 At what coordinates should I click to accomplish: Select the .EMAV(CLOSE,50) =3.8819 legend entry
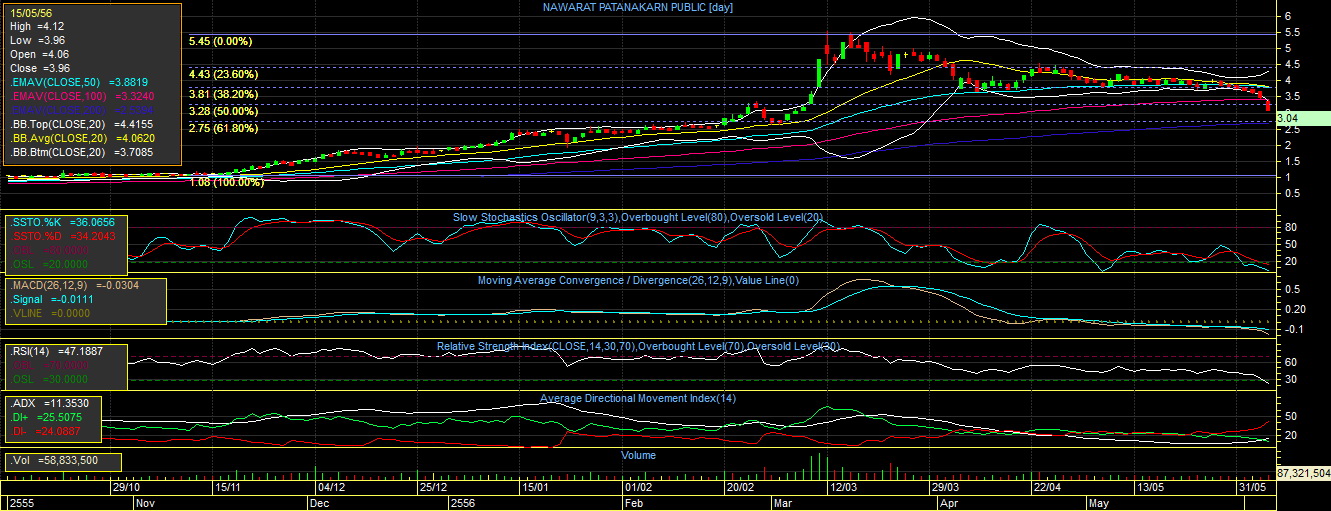click(x=79, y=82)
